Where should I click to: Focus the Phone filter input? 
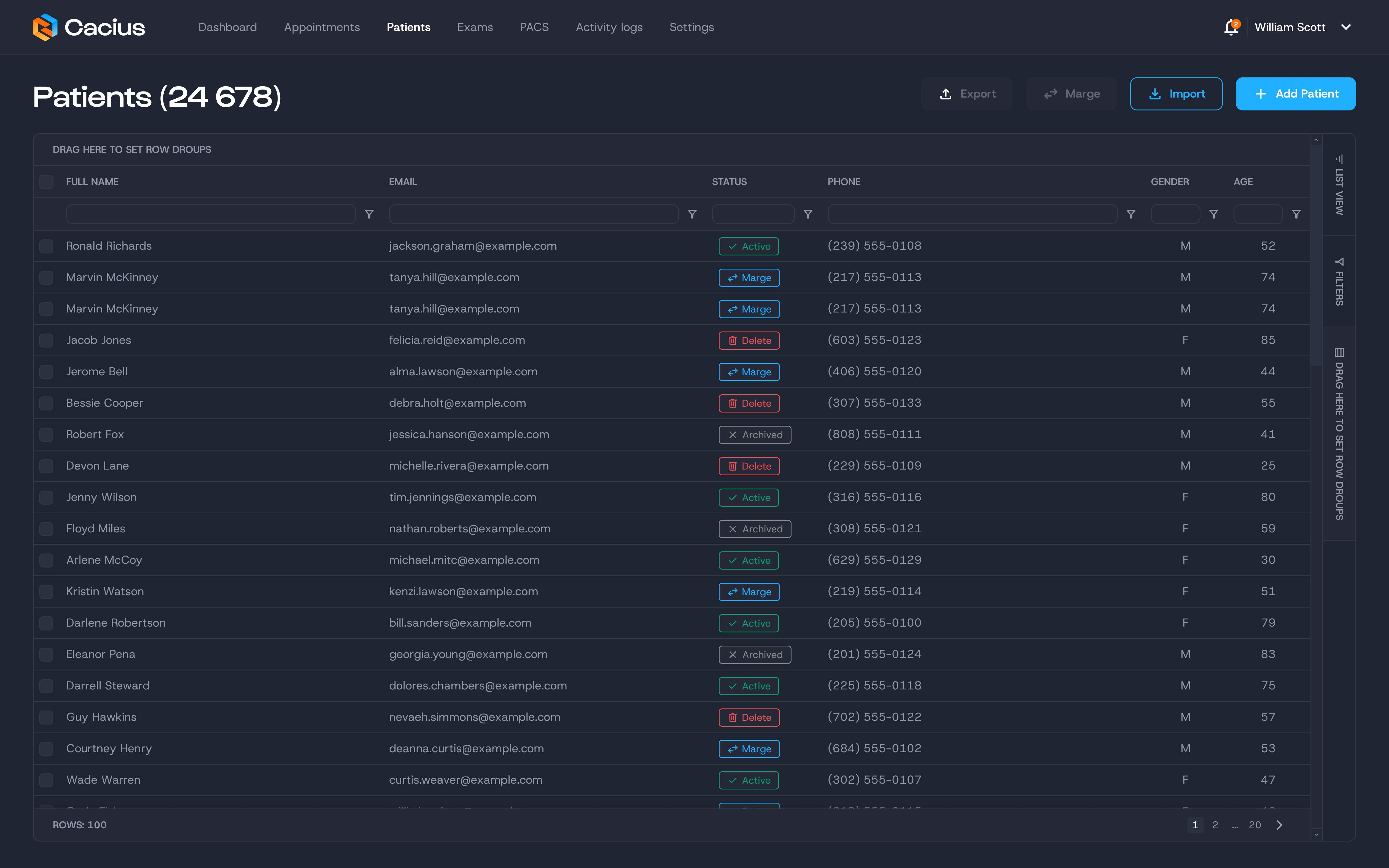tap(972, 214)
